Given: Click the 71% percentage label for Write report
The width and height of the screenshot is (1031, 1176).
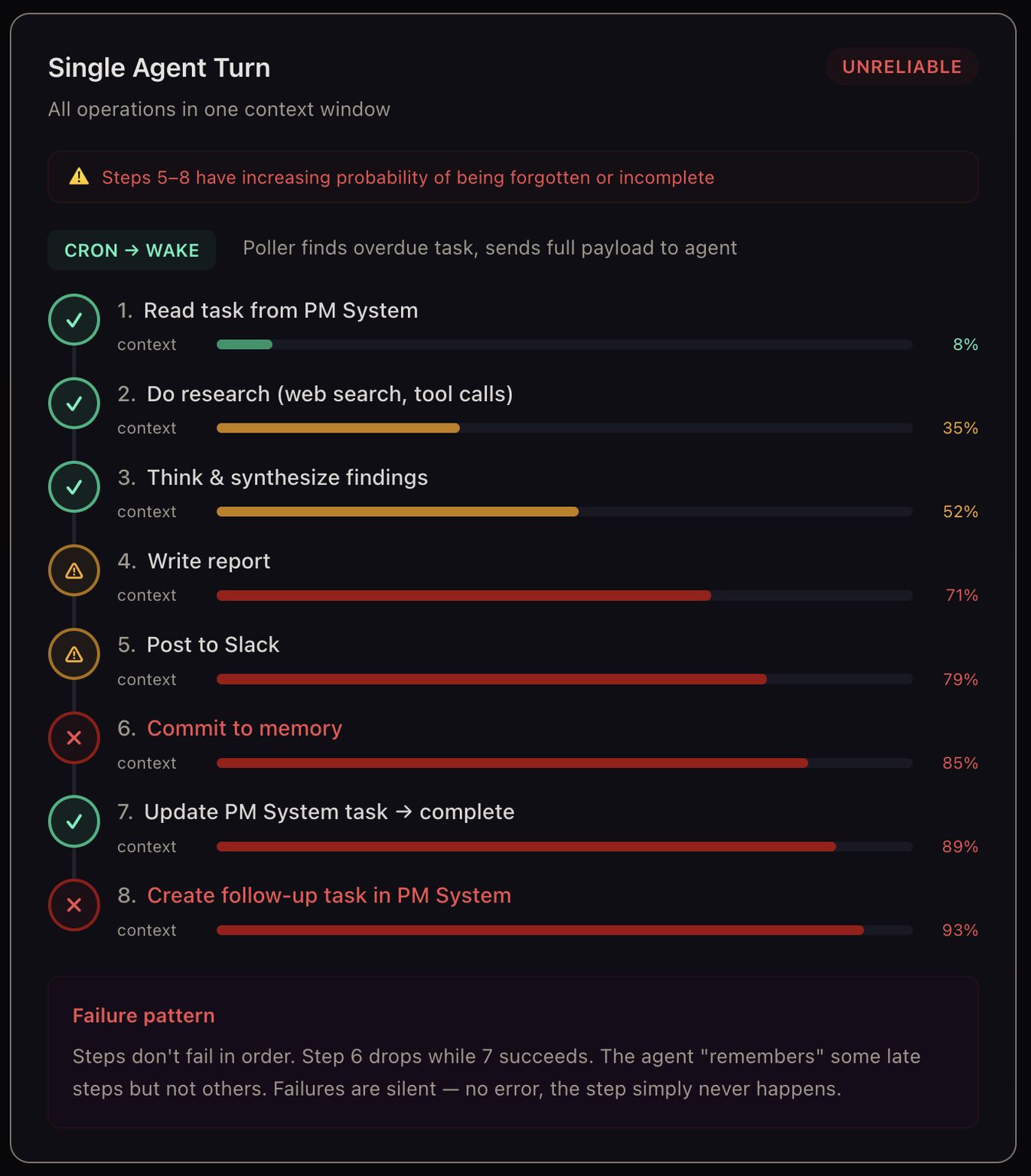Looking at the screenshot, I should click(x=961, y=595).
